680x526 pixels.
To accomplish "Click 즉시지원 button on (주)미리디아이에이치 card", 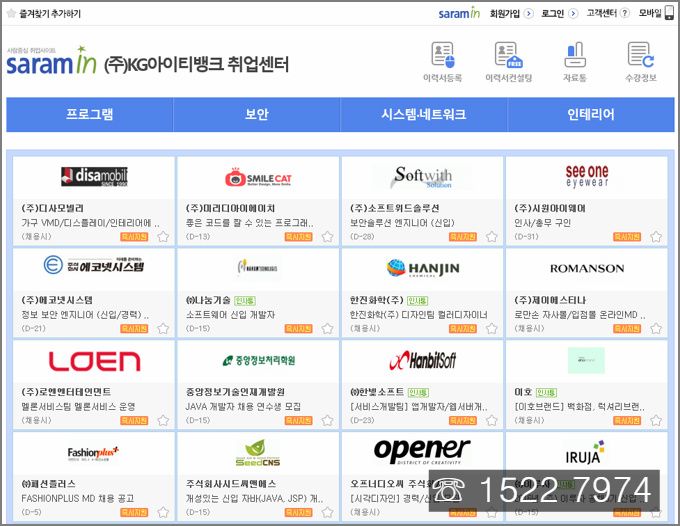I will coord(298,237).
